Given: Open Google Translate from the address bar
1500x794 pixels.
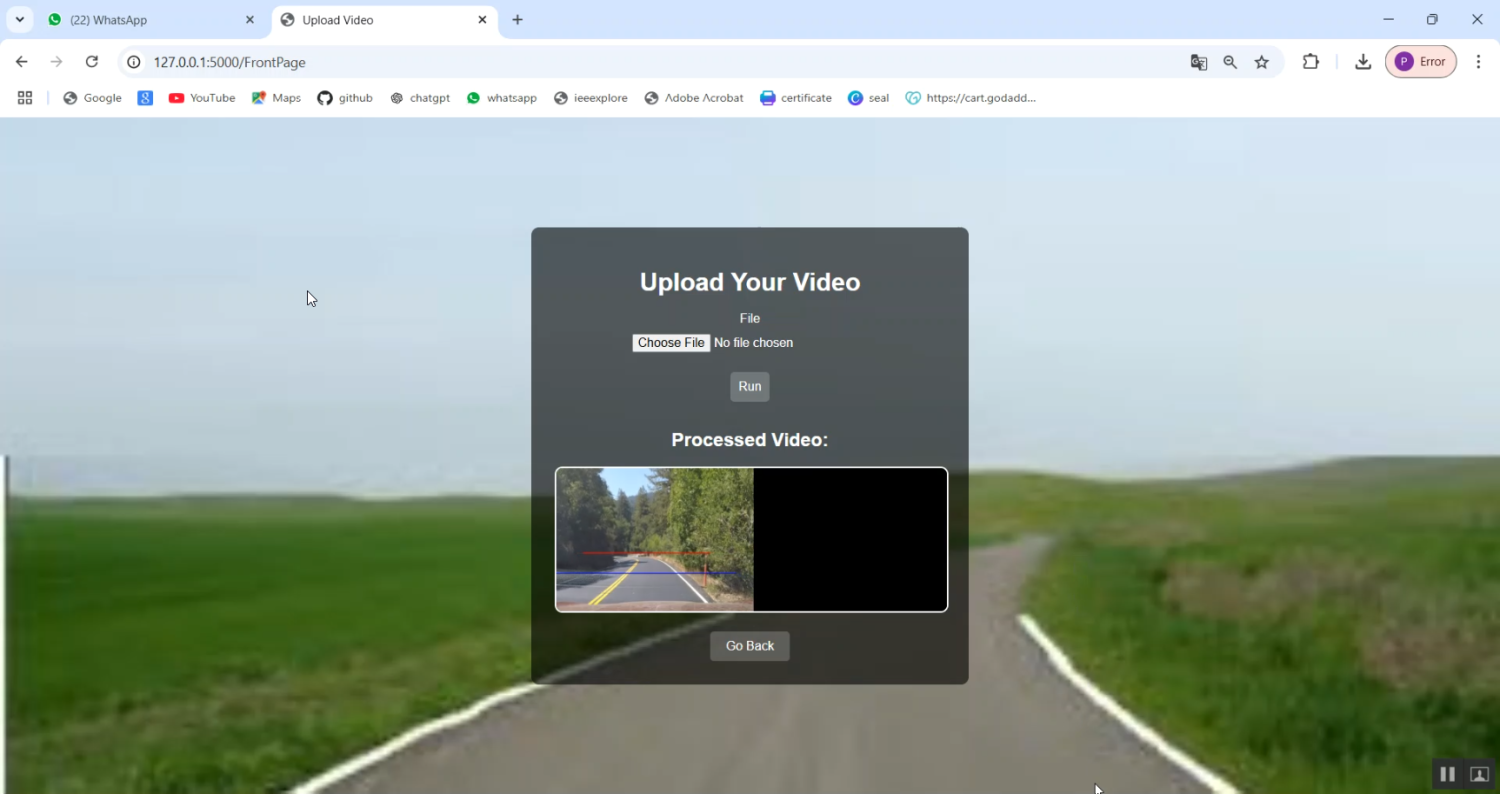Looking at the screenshot, I should [1198, 61].
